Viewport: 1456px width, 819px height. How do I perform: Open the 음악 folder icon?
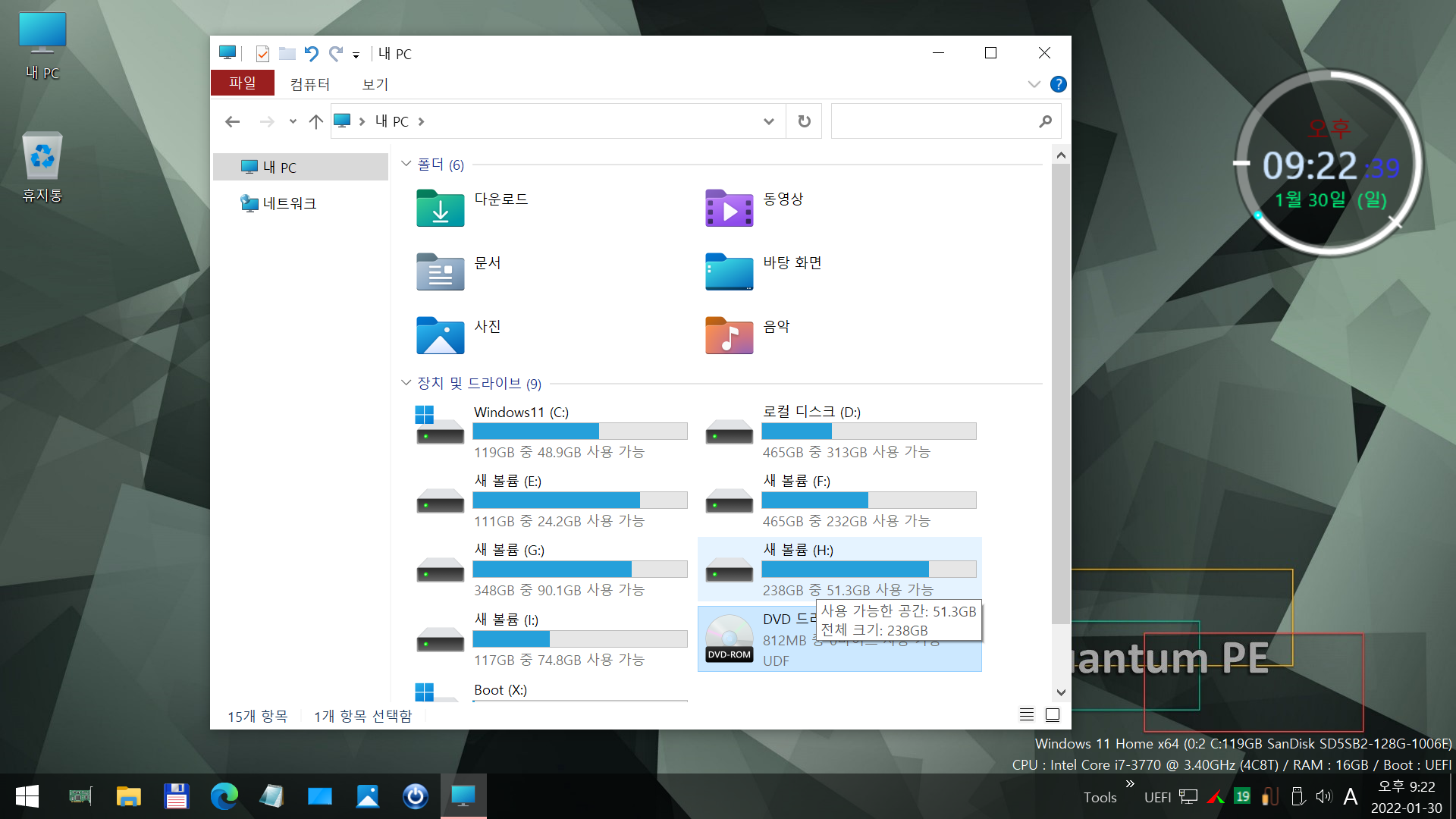[x=729, y=336]
